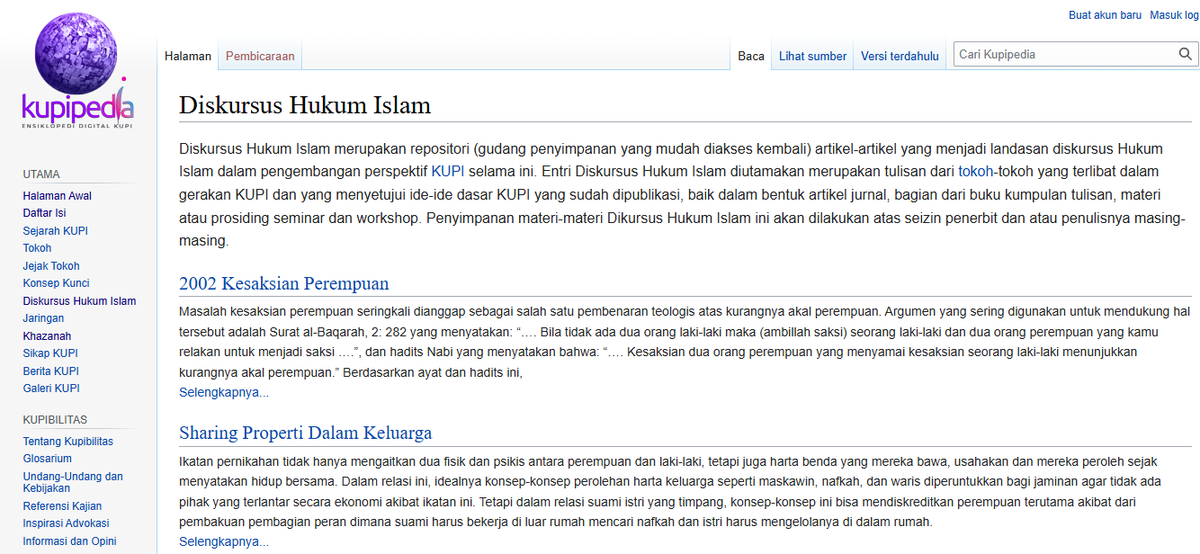Click the KUPI link in intro paragraph

click(x=447, y=171)
